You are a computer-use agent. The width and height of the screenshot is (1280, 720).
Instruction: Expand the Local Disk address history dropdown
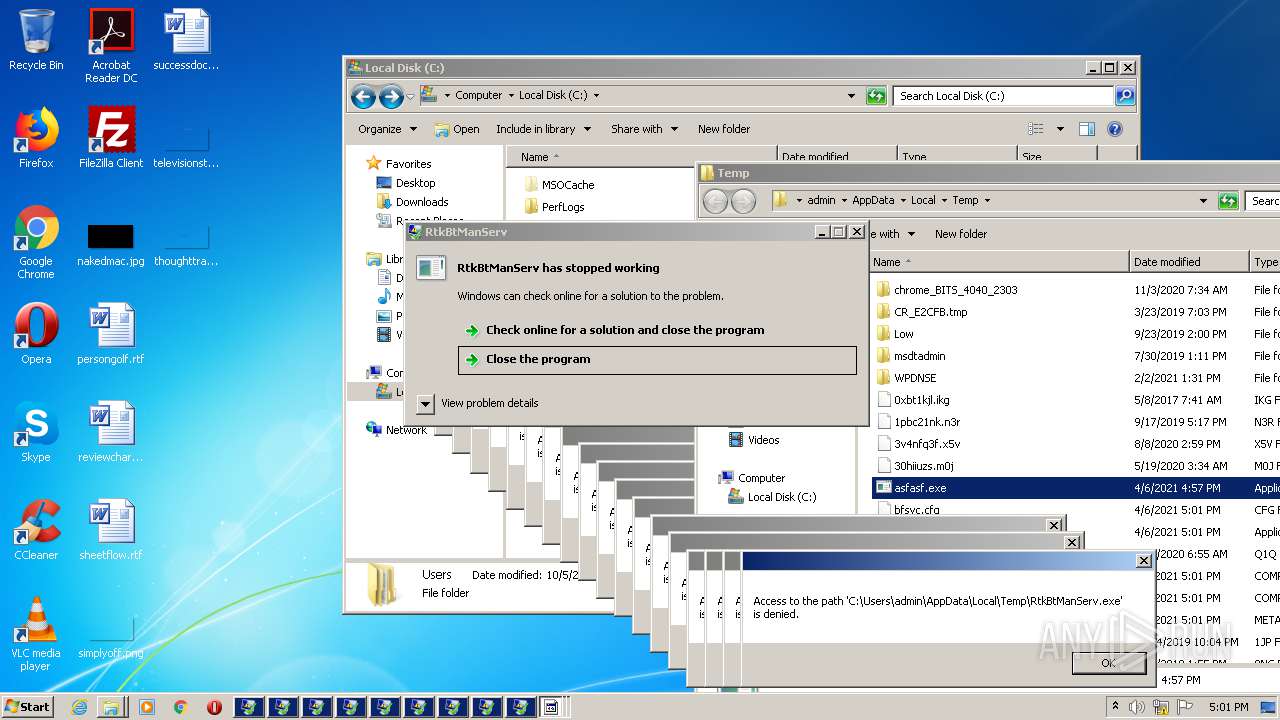click(x=851, y=96)
